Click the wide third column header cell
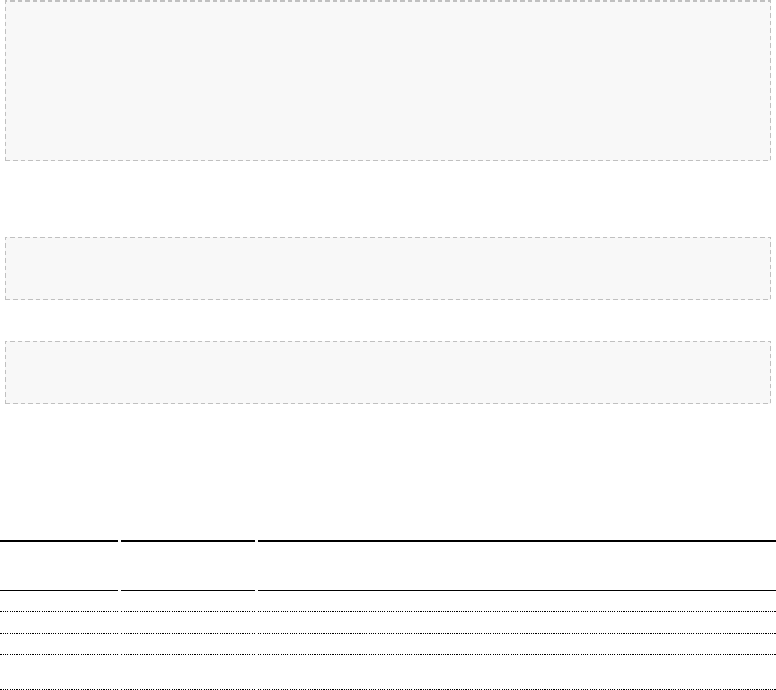This screenshot has height=690, width=776. point(516,566)
